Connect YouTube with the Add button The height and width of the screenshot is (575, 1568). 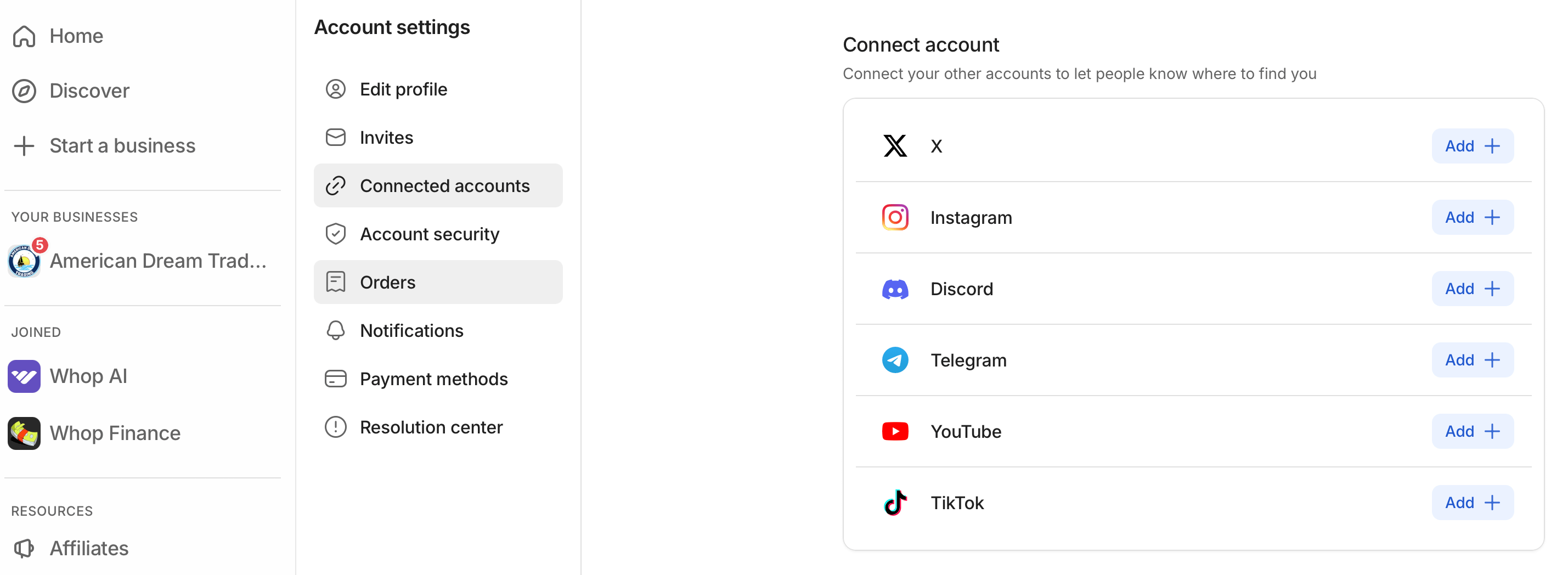coord(1473,431)
